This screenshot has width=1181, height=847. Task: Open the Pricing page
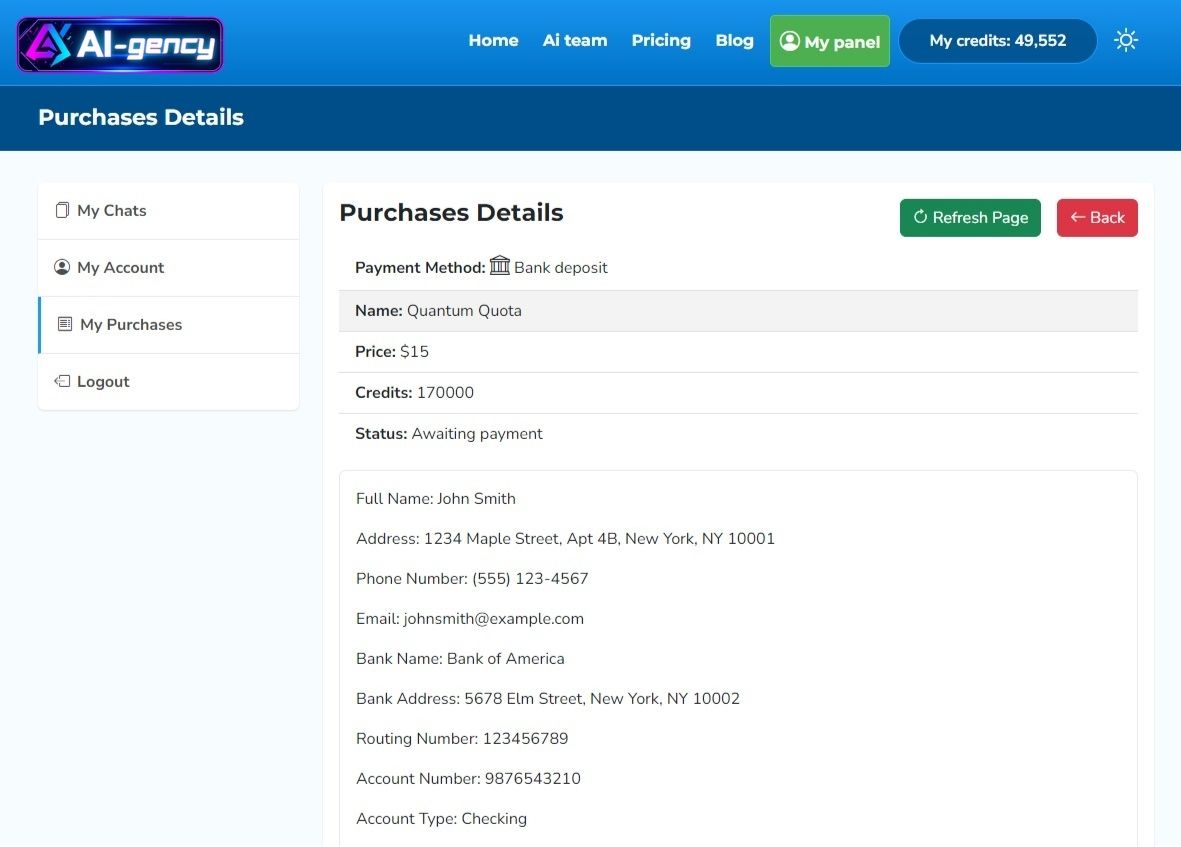coord(661,41)
